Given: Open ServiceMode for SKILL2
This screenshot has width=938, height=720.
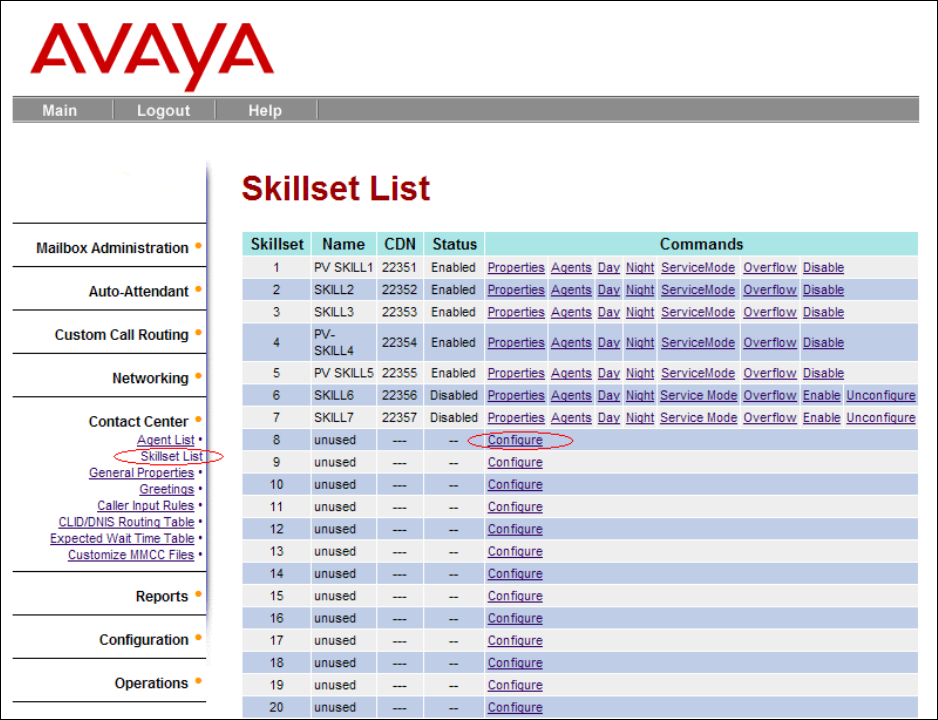Looking at the screenshot, I should tap(698, 290).
